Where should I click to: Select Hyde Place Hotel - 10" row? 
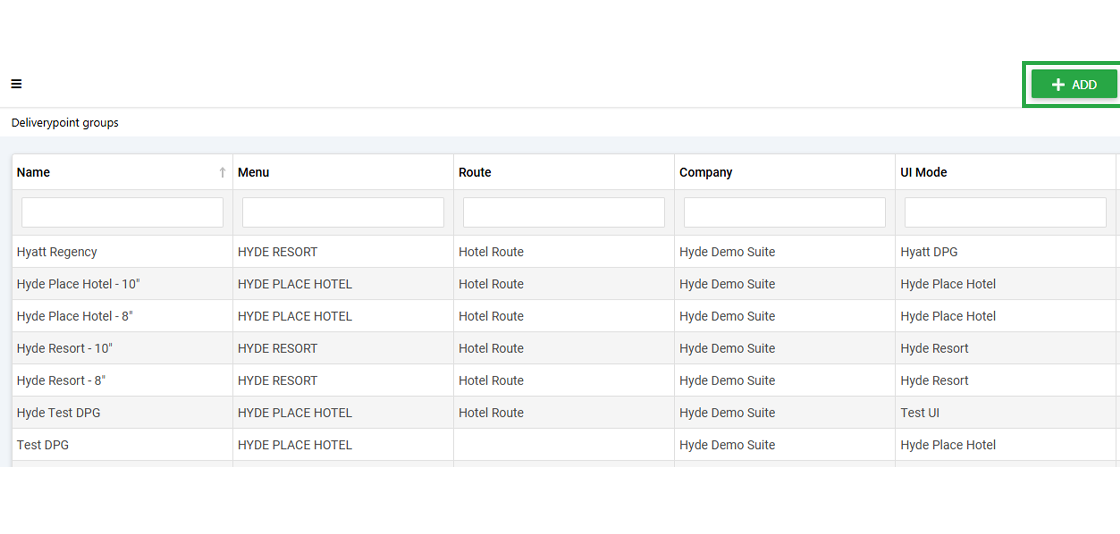(x=564, y=284)
